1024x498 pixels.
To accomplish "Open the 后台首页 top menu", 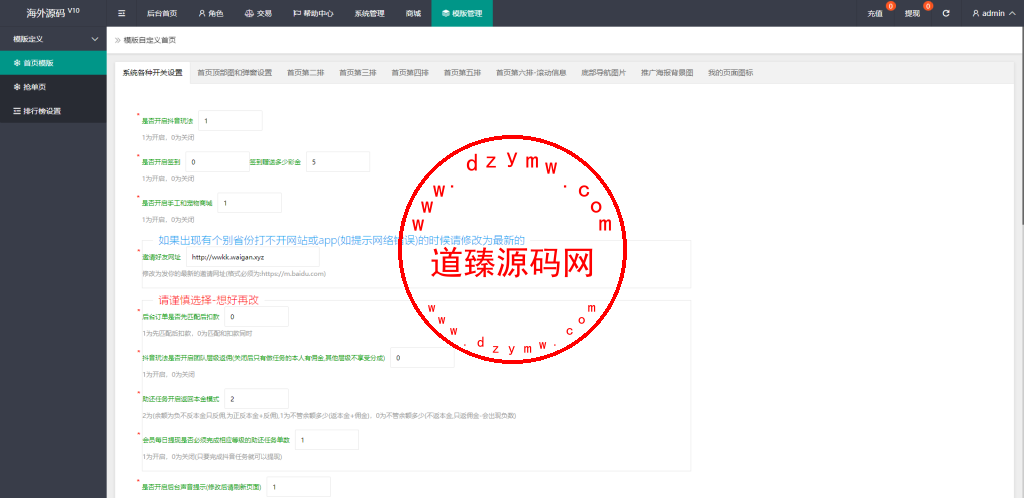I will click(x=162, y=13).
